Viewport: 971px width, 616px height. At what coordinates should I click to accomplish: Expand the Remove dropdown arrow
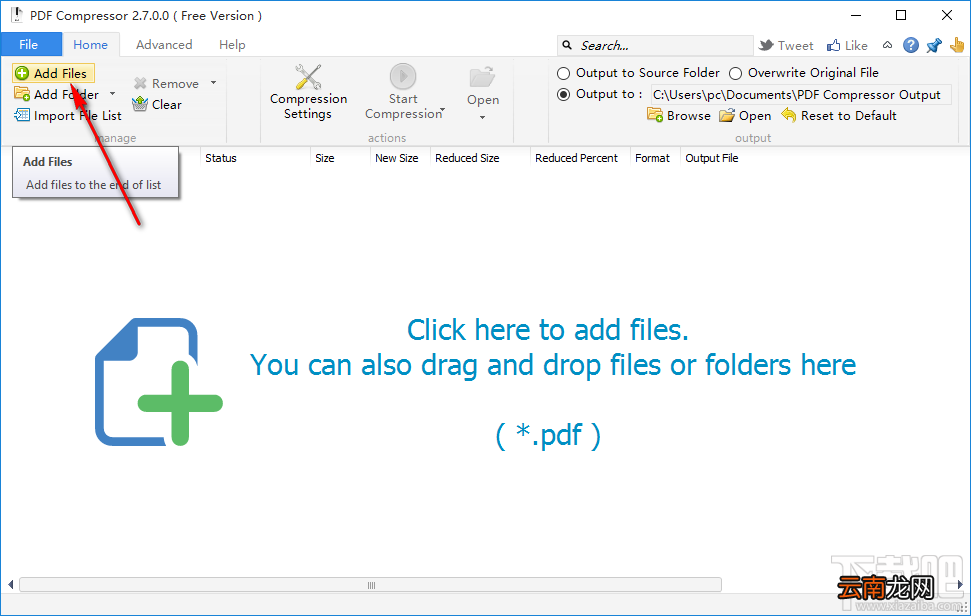point(213,82)
